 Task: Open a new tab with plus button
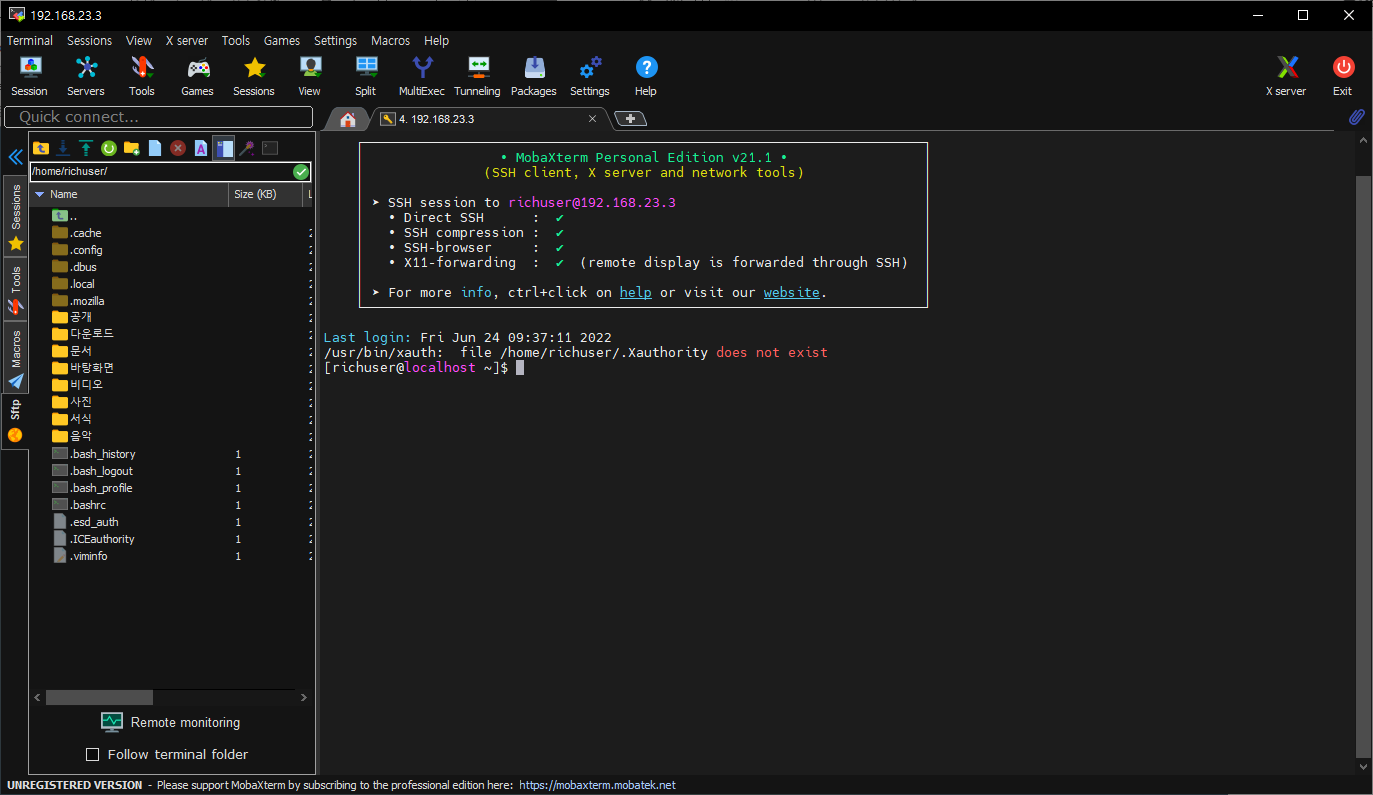630,119
